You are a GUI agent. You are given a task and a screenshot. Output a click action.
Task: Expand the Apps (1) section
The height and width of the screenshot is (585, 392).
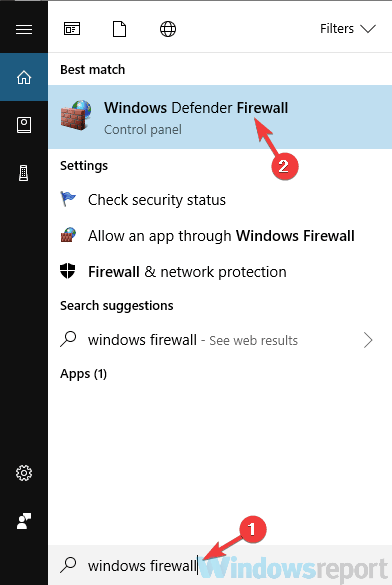pos(84,374)
